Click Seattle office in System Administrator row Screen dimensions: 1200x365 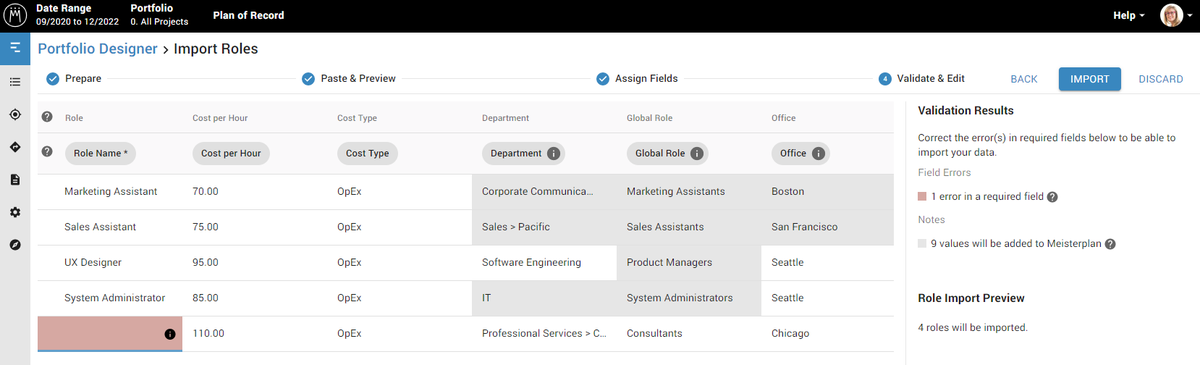click(x=828, y=298)
